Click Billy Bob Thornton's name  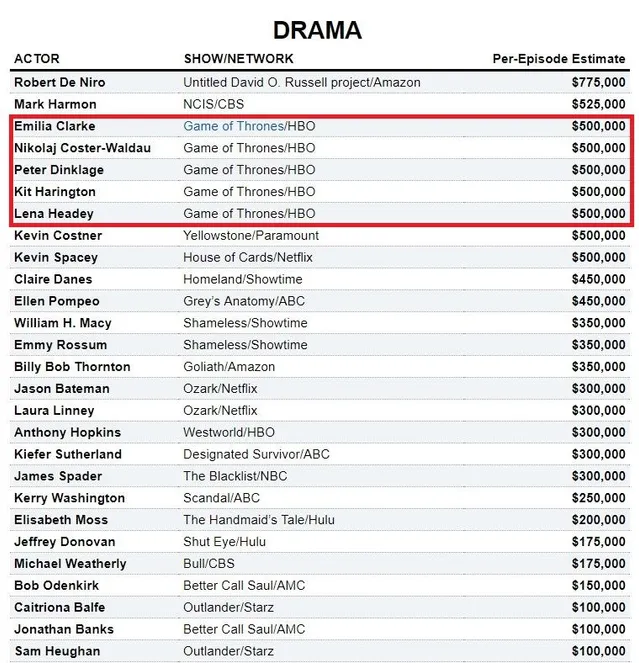click(72, 367)
